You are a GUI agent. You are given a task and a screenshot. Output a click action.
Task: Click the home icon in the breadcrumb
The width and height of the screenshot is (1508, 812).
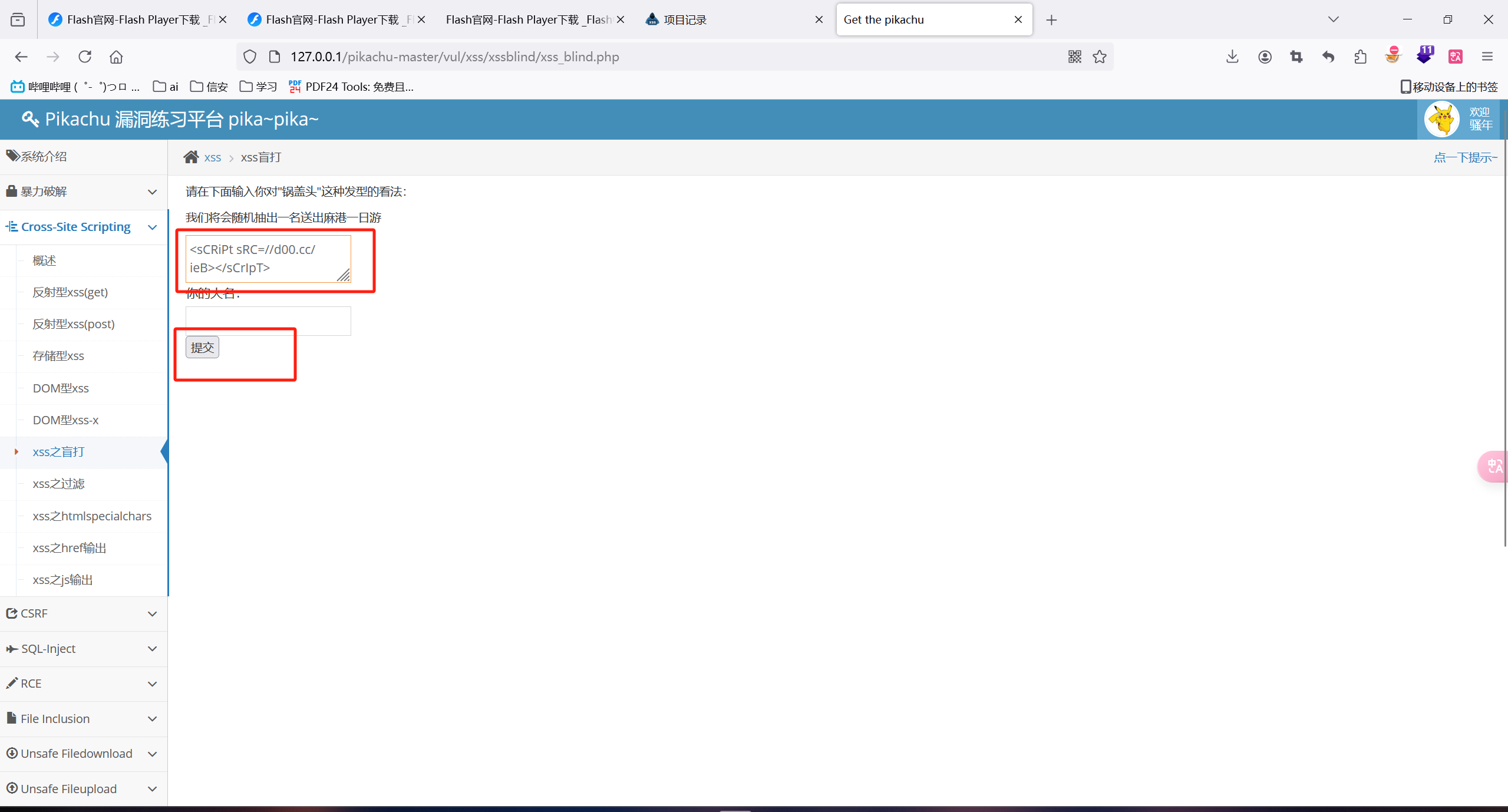coord(191,157)
